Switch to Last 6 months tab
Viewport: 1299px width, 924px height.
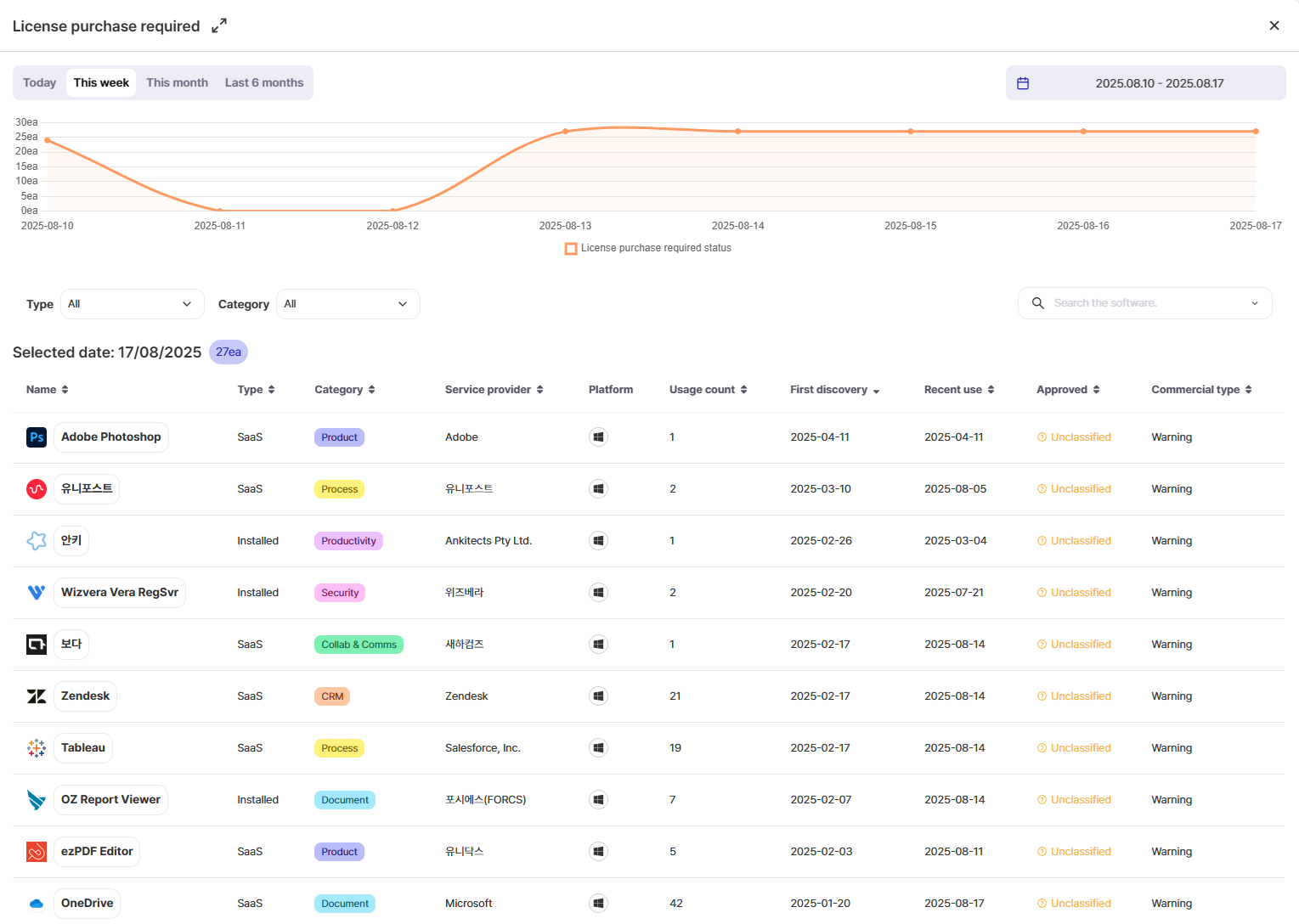[264, 82]
